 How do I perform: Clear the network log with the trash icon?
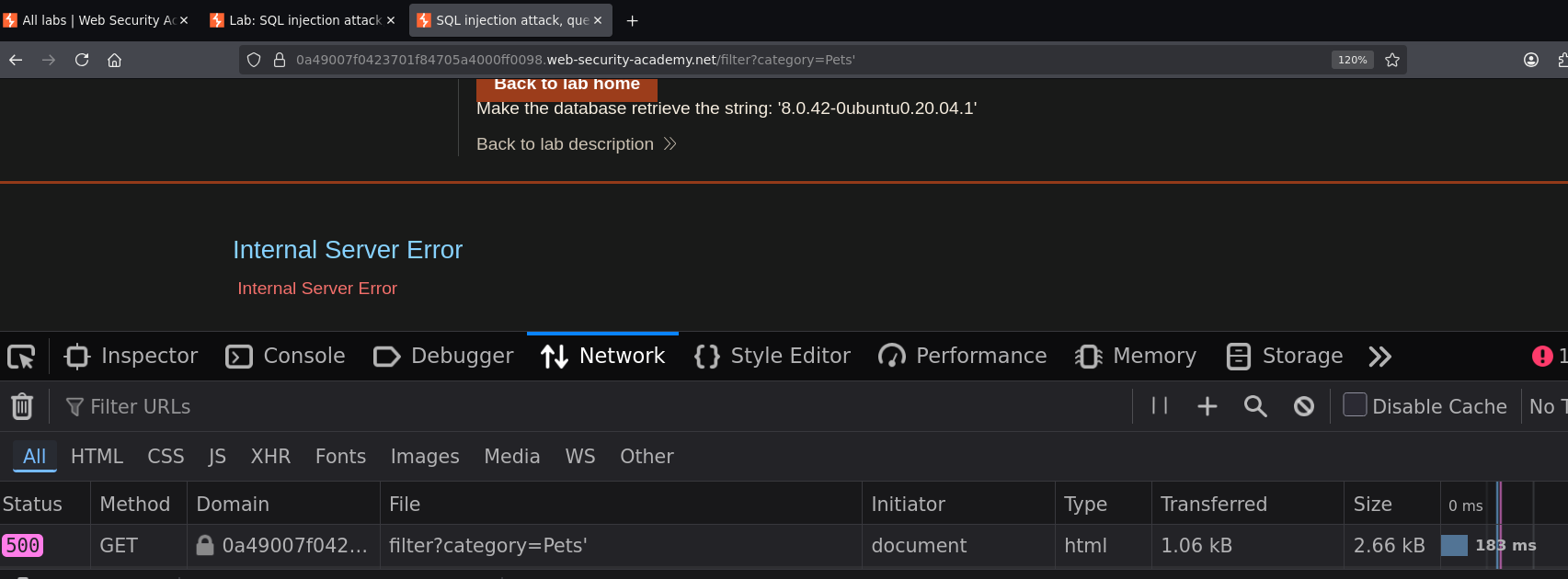pyautogui.click(x=22, y=406)
